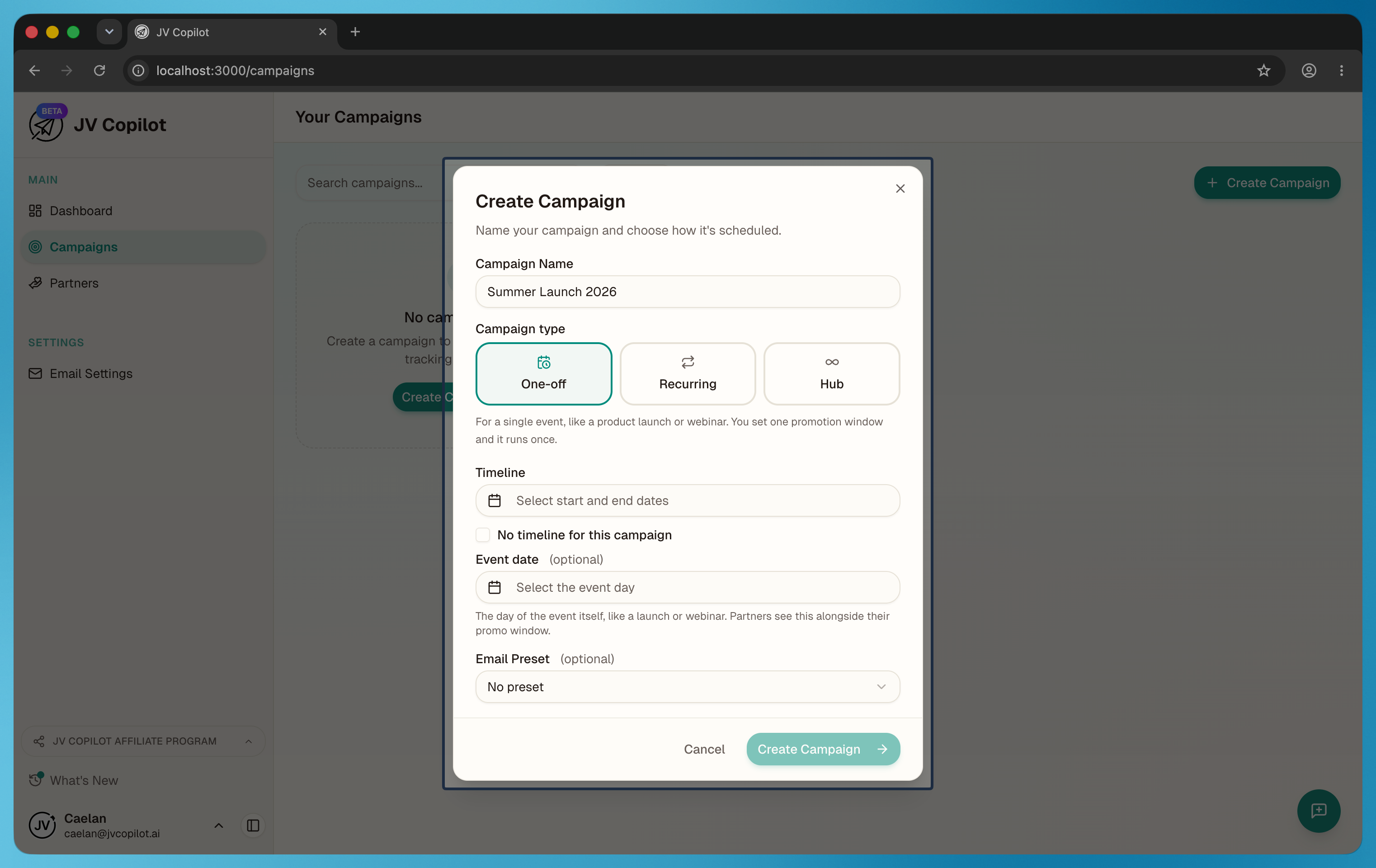Viewport: 1376px width, 868px height.
Task: Open the Campaigns sidebar item
Action: 143,247
